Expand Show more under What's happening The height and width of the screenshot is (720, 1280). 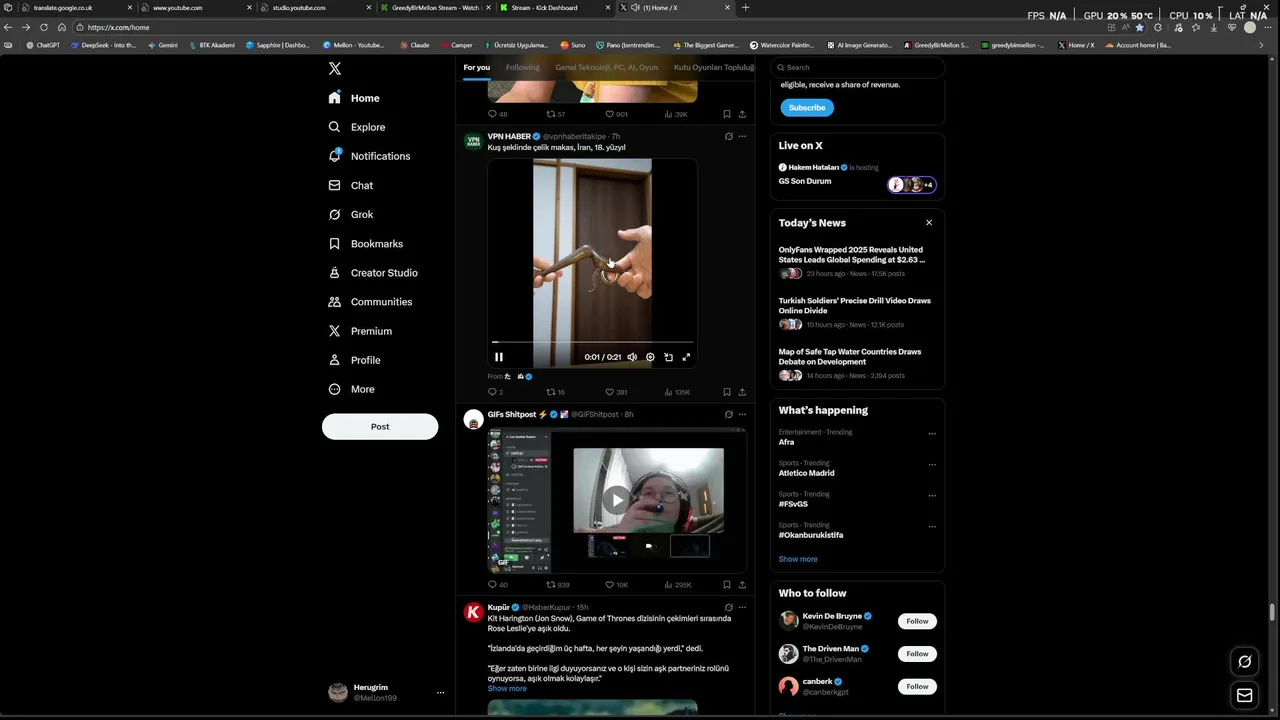coord(798,559)
